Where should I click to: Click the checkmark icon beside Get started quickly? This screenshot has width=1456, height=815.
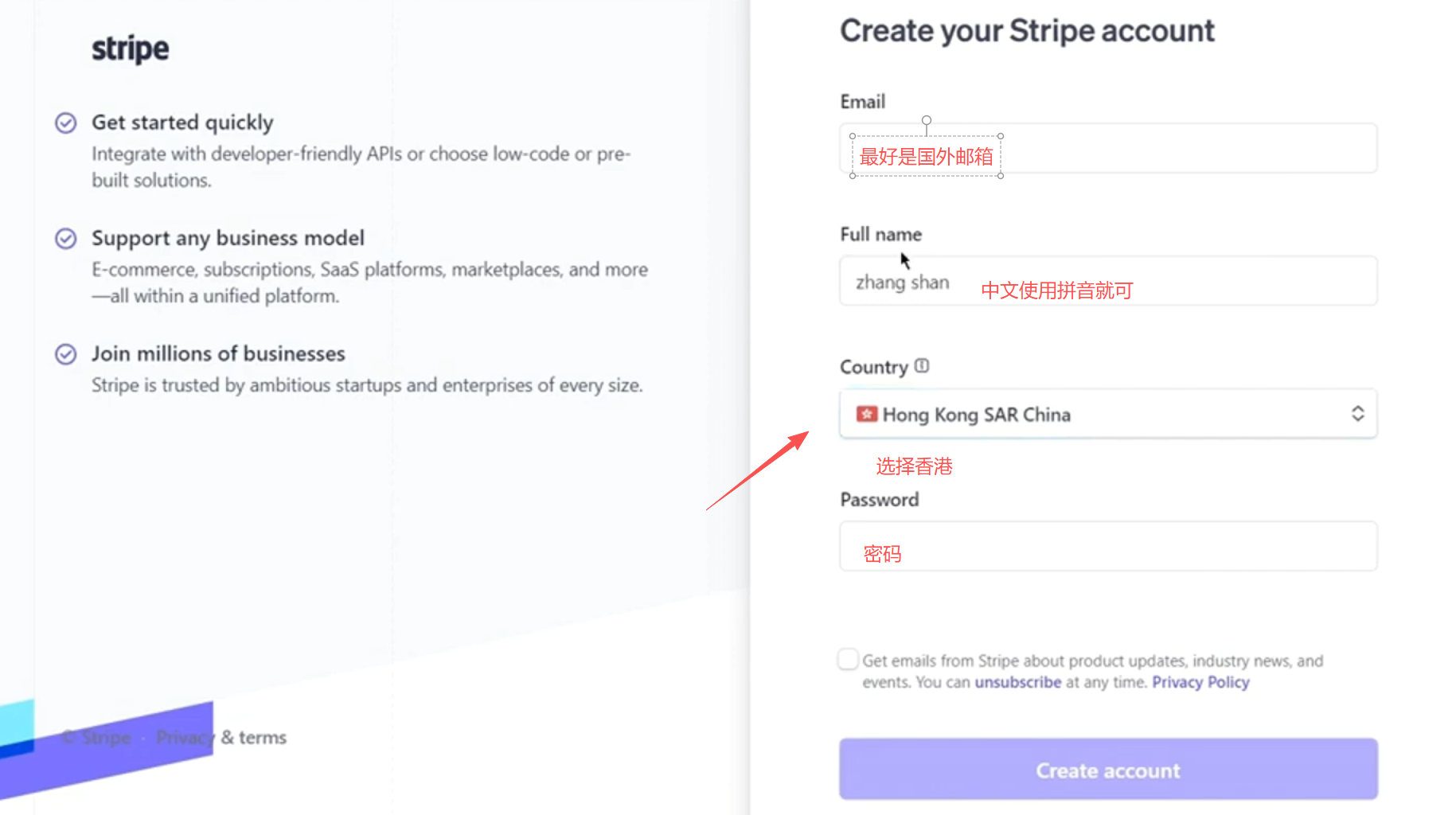click(66, 123)
